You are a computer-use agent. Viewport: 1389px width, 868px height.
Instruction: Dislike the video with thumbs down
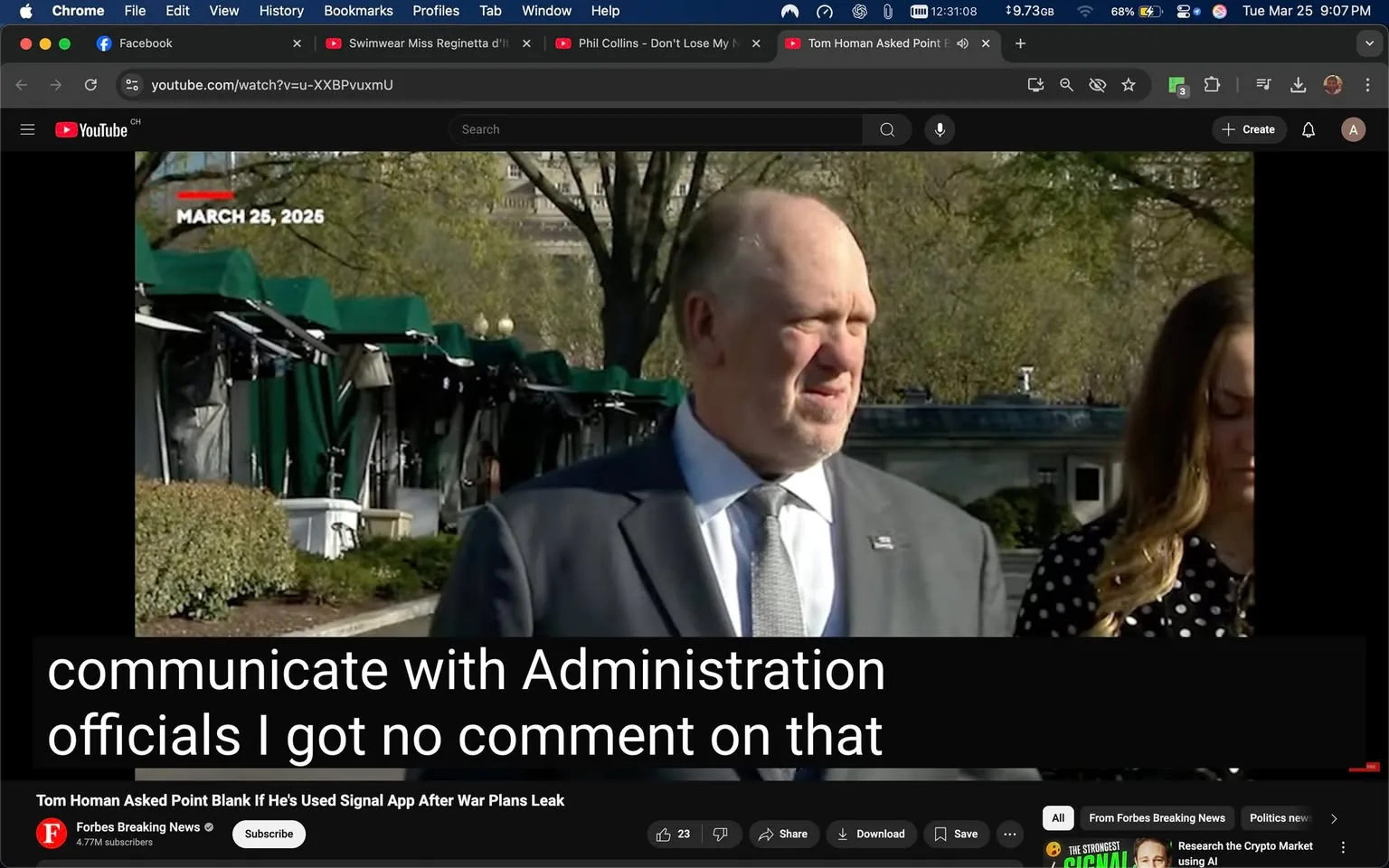(721, 834)
